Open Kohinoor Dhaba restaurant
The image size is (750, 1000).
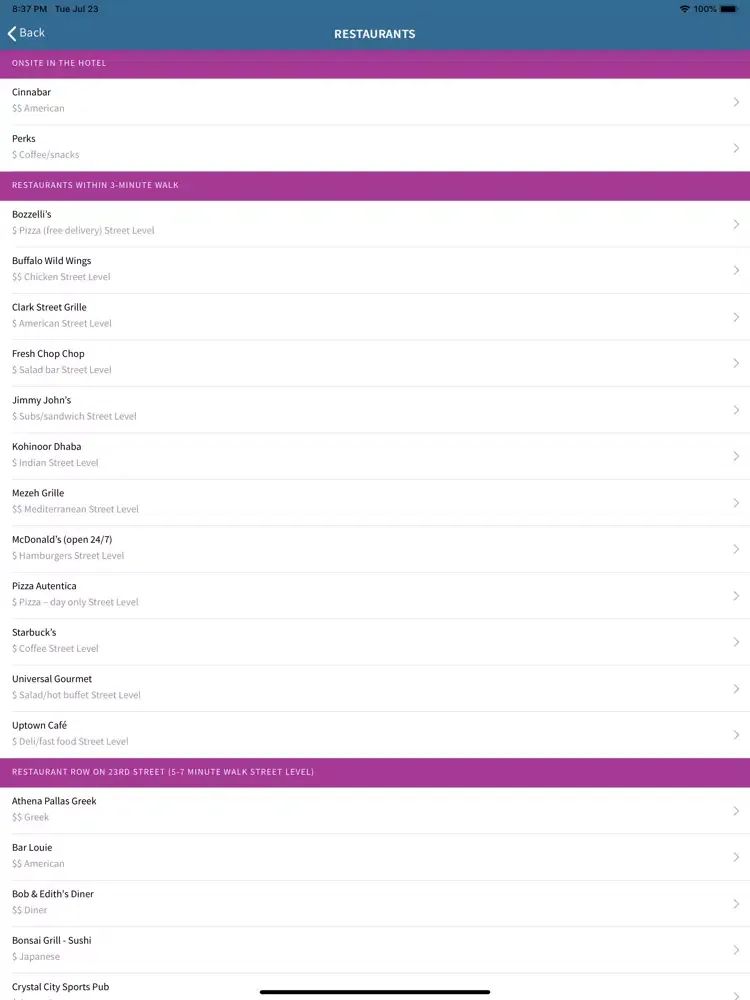(375, 457)
